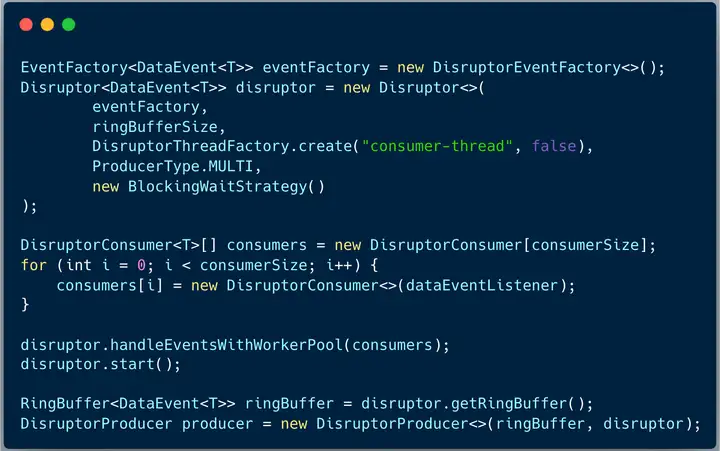This screenshot has height=451, width=720.
Task: Click the disruptor.start() statement
Action: (x=101, y=364)
